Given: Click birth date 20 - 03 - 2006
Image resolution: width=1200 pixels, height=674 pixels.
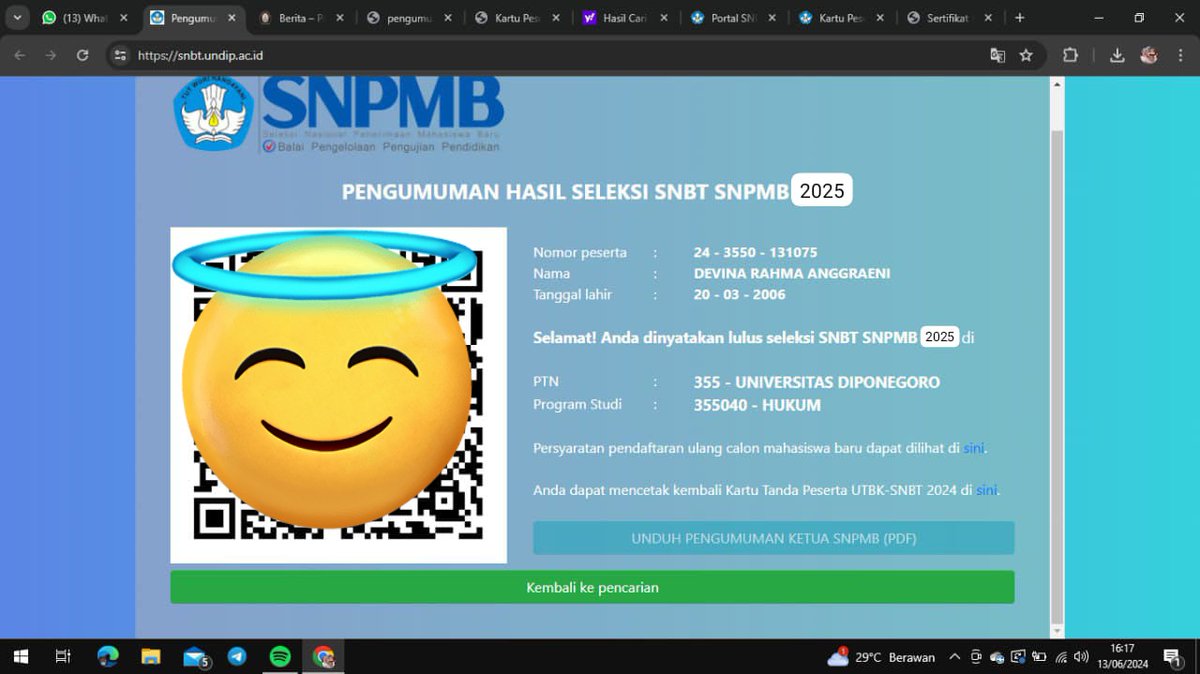Looking at the screenshot, I should pyautogui.click(x=739, y=294).
